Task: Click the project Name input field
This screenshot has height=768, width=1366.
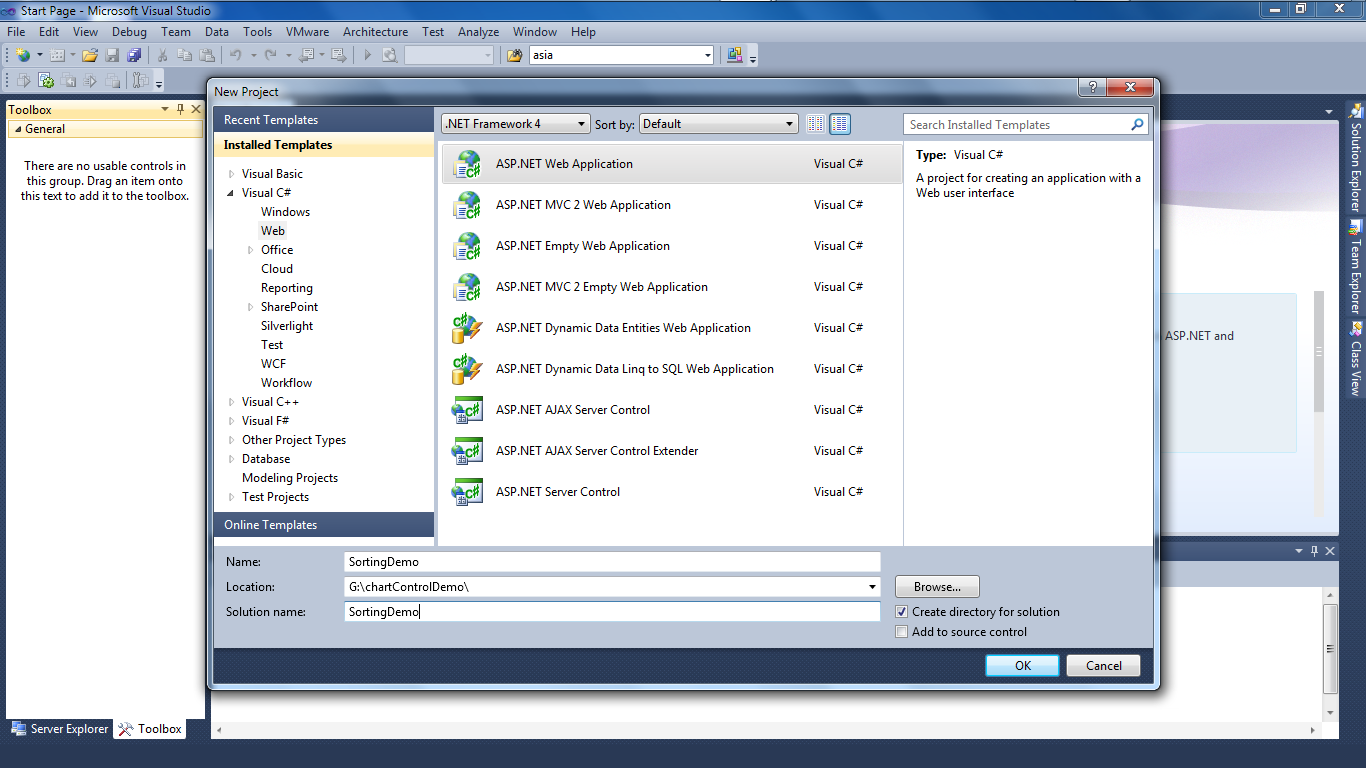Action: pos(612,562)
